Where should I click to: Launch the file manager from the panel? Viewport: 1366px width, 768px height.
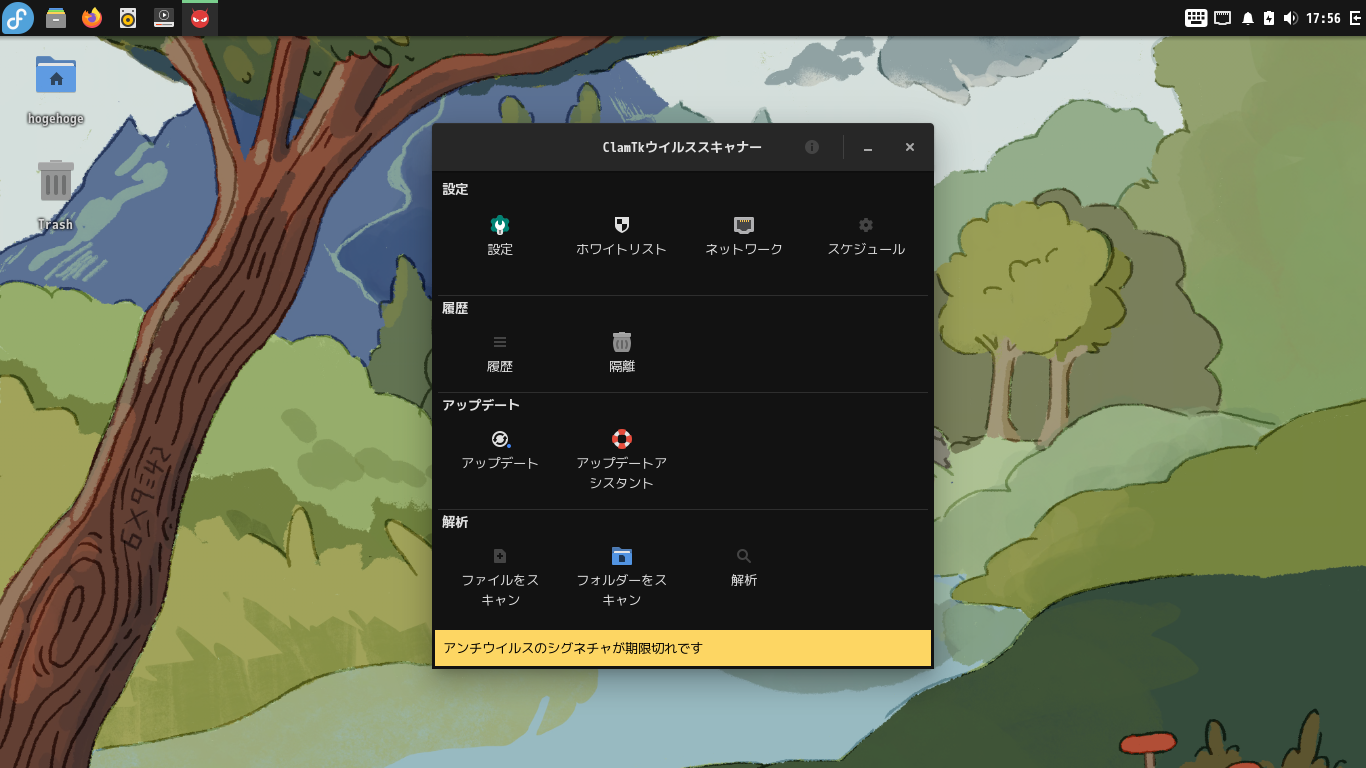(56, 18)
